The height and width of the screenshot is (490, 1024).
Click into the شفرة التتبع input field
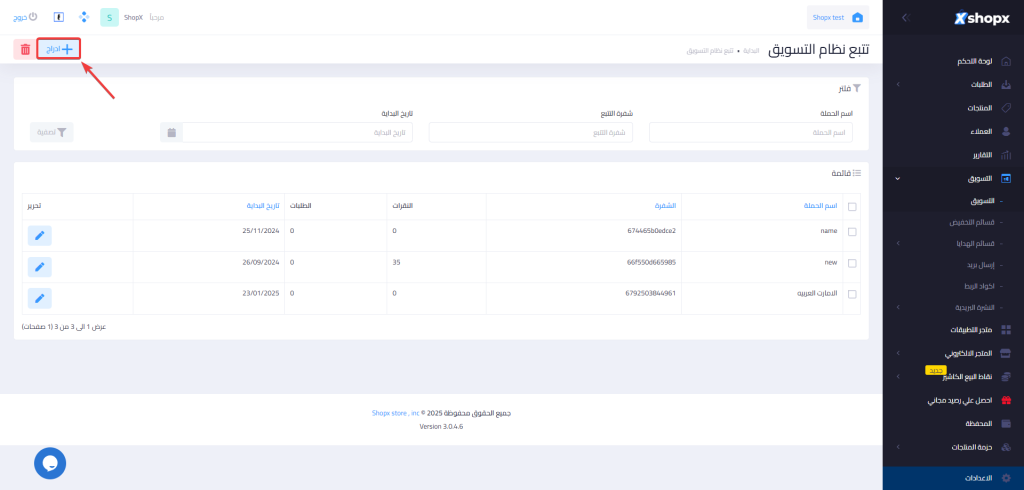[530, 132]
